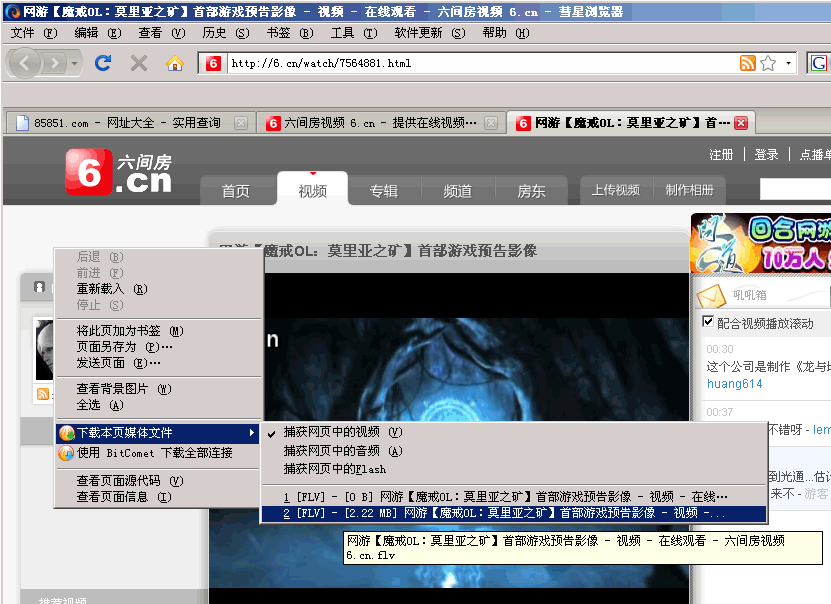Open the navigation history dropdown arrow

(75, 64)
